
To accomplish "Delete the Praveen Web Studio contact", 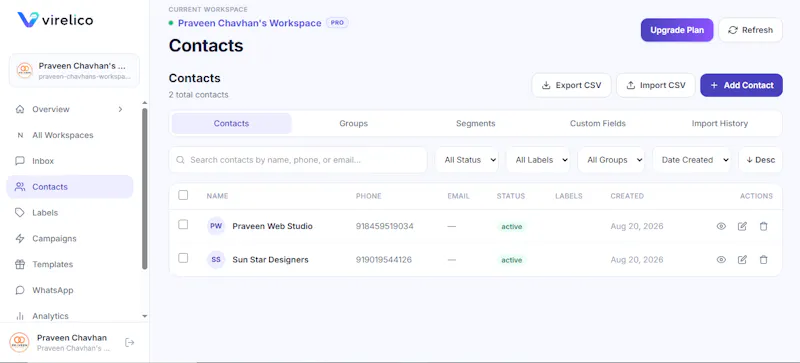I will point(763,226).
